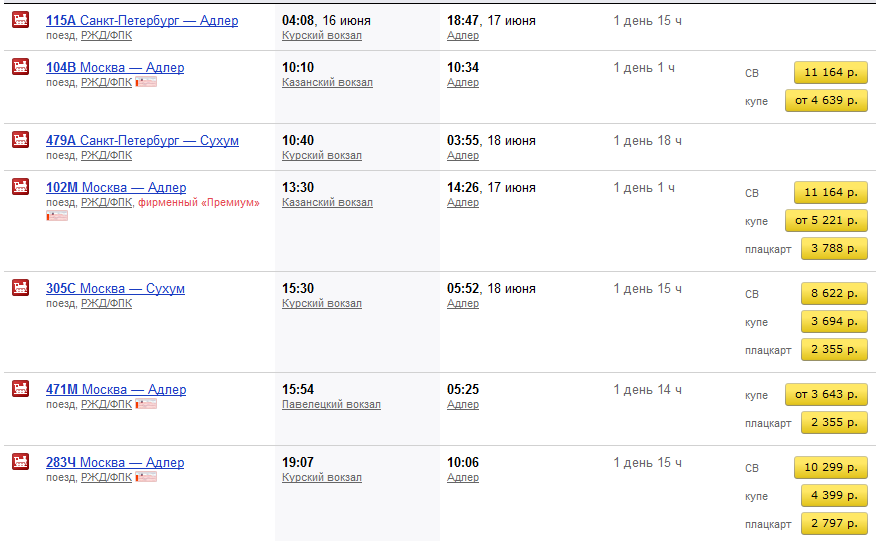882x541 pixels.
Task: Click the e-ticket icon under train 104В
Action: click(146, 82)
